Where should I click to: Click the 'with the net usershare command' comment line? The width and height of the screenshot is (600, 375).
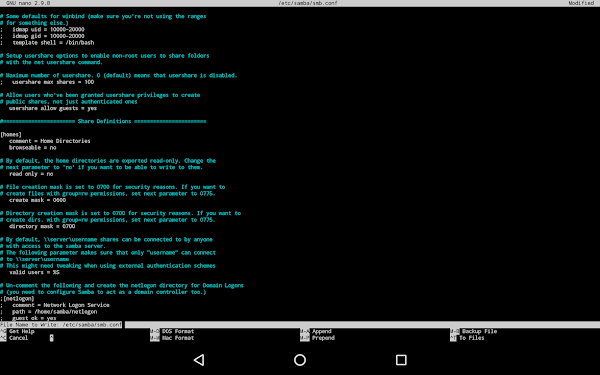[52, 62]
